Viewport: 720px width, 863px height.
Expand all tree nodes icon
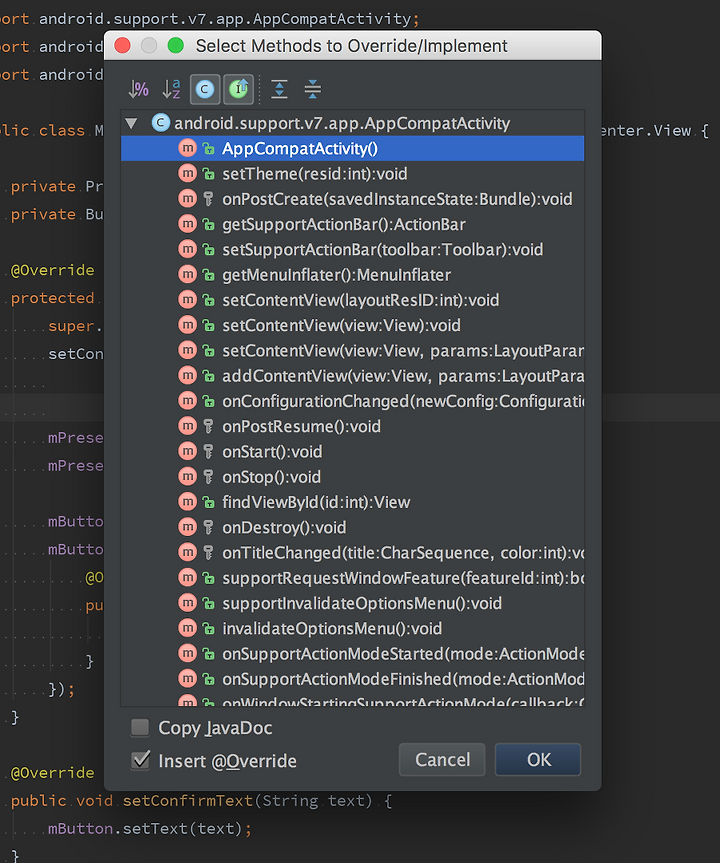coord(280,89)
